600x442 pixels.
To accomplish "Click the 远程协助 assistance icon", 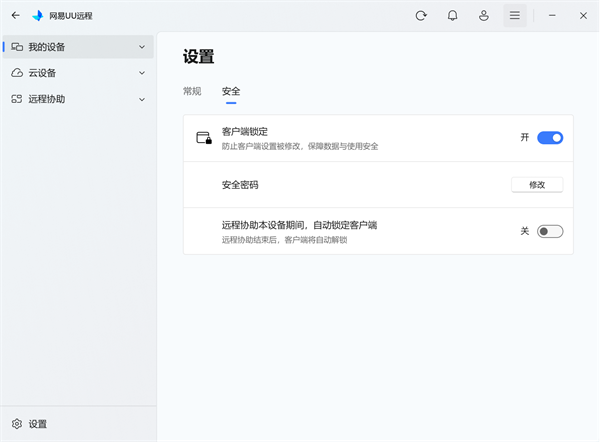I will coord(17,99).
